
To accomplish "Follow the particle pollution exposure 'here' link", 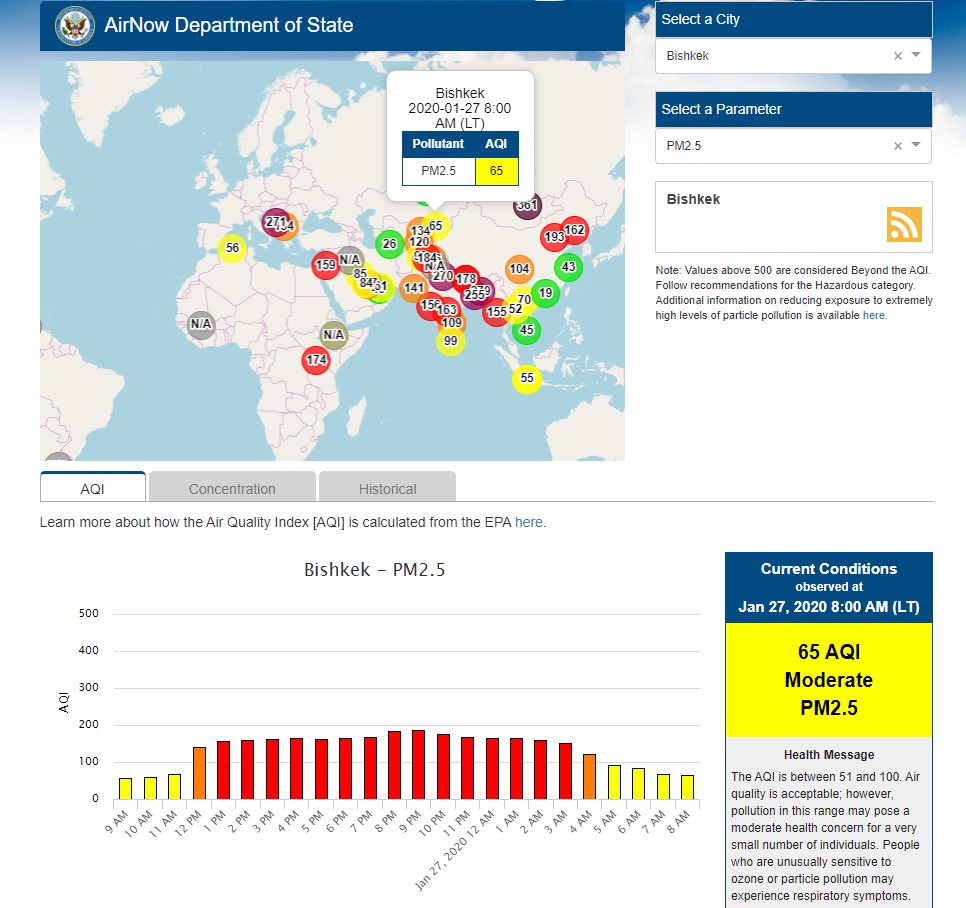I will 873,315.
